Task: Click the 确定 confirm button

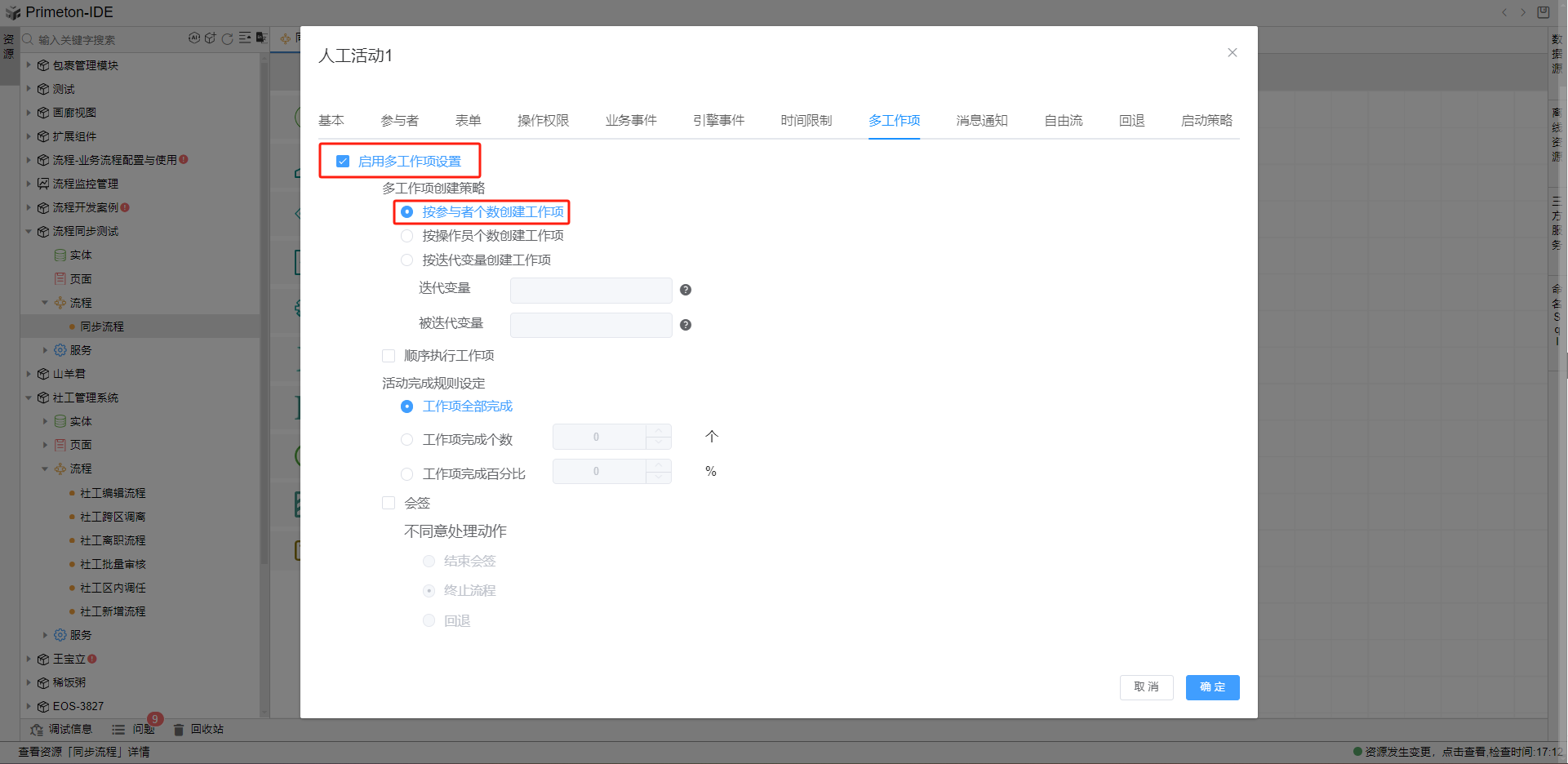Action: click(1212, 687)
